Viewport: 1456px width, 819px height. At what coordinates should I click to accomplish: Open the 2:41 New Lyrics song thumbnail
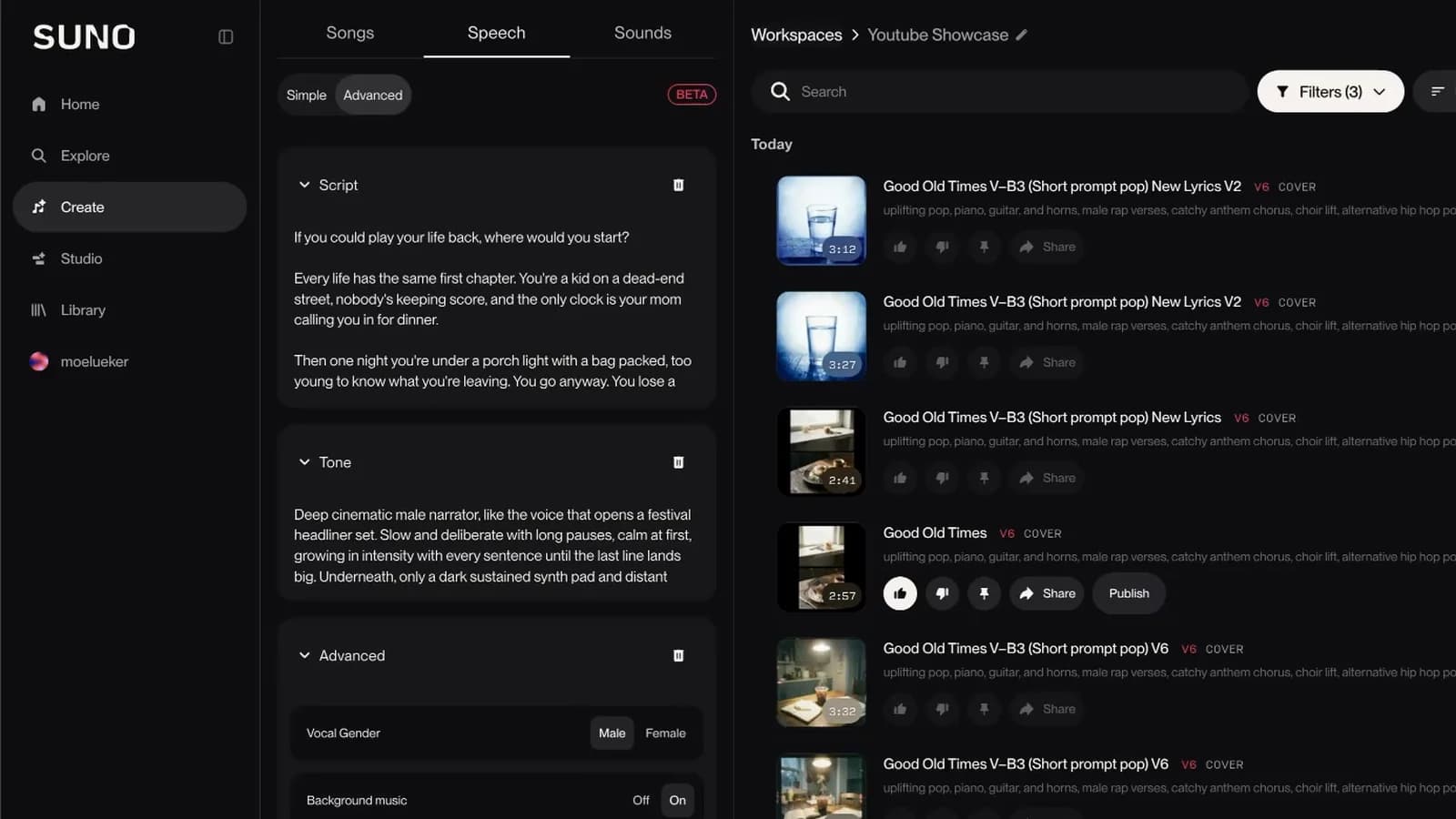[821, 451]
